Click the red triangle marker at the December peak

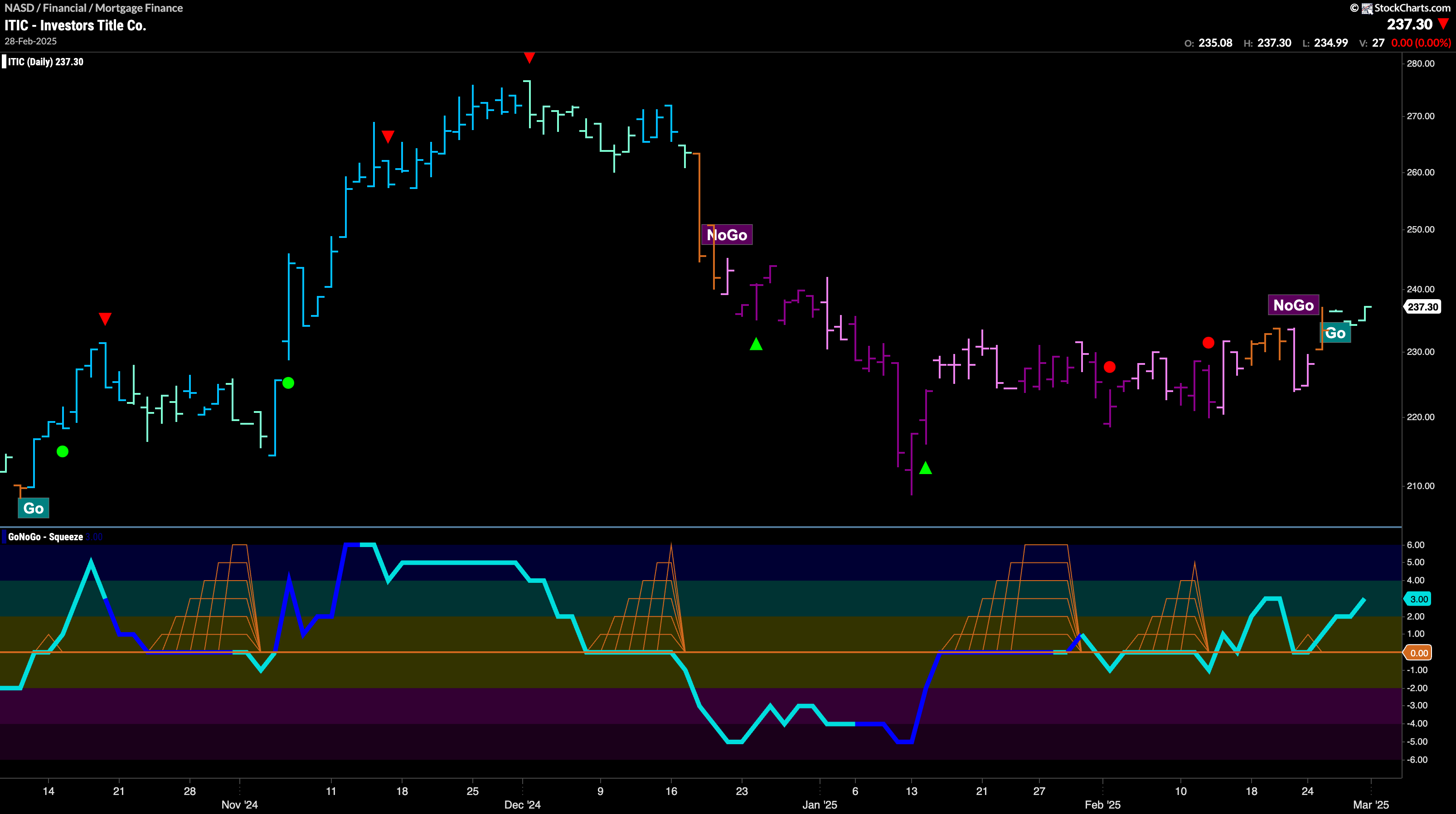(x=529, y=58)
